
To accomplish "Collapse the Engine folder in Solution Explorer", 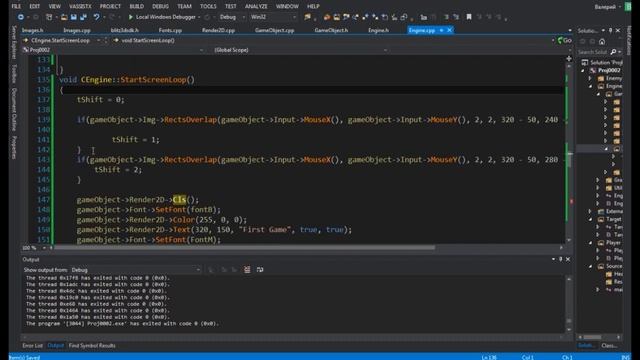I will click(x=590, y=86).
